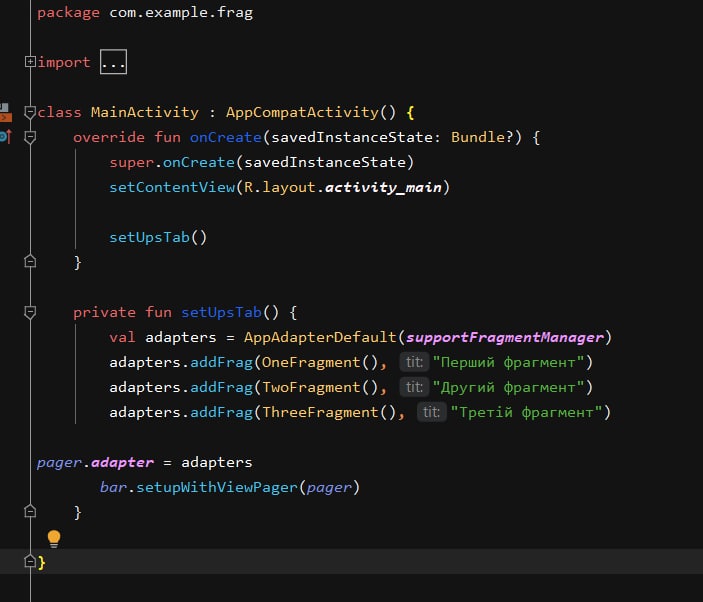
Task: Click the yellow closing brace of class
Action: [42, 562]
